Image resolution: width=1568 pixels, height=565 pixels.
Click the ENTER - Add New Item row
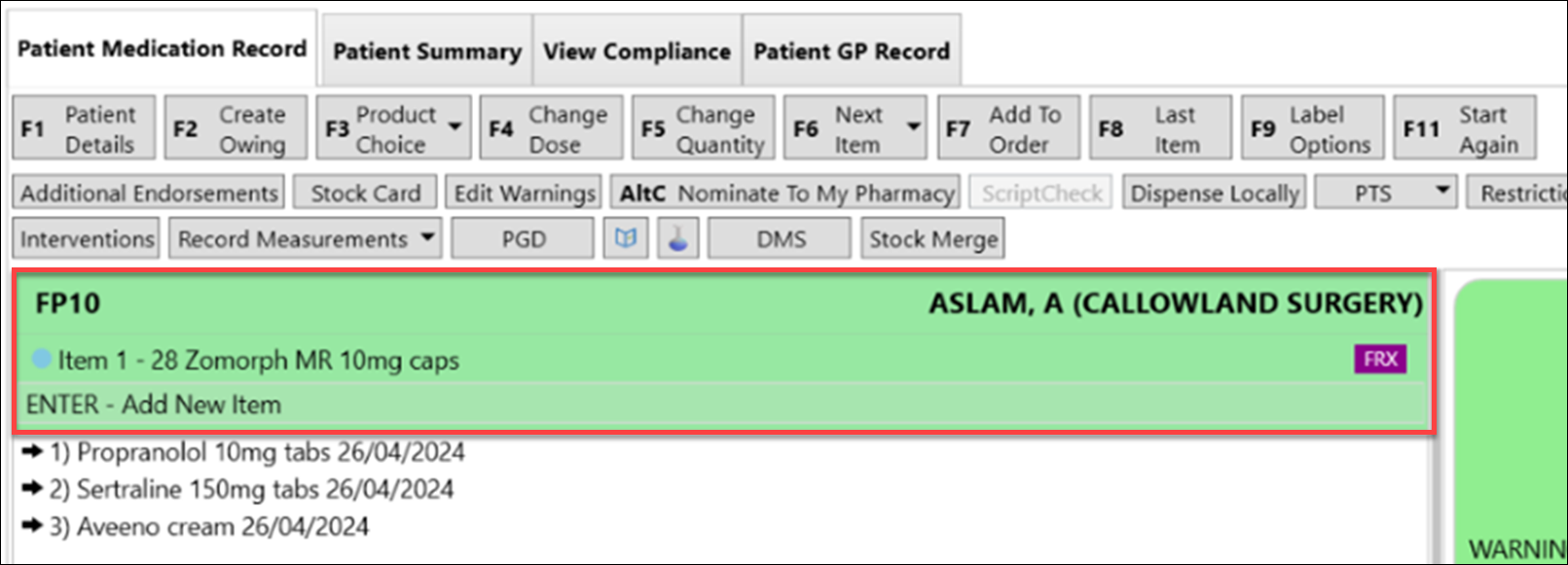pos(154,405)
